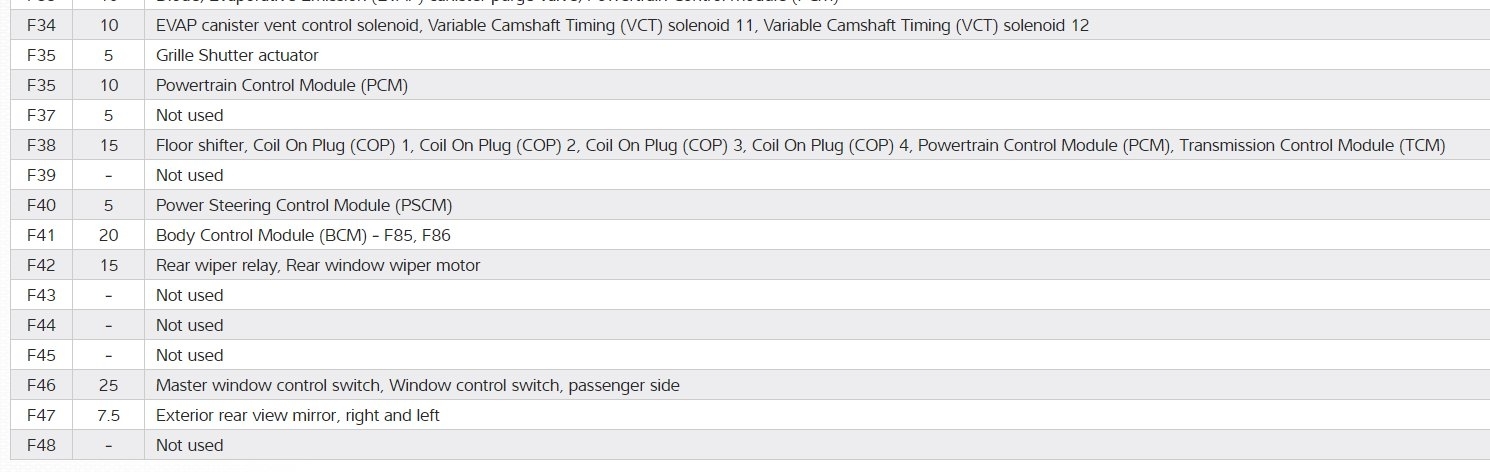Click the F34 fuse label cell
Viewport: 1490px width, 472px height.
(x=41, y=25)
